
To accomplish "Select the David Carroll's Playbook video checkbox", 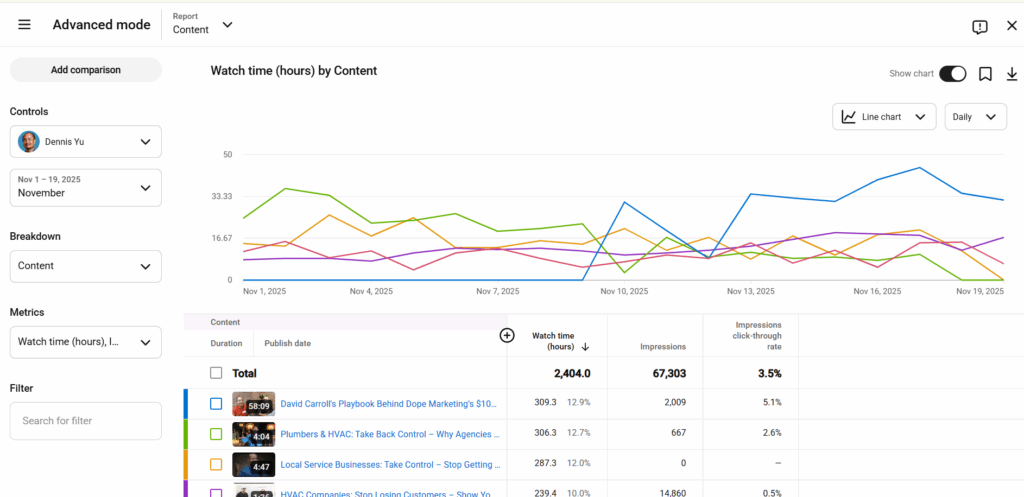I will (x=216, y=404).
